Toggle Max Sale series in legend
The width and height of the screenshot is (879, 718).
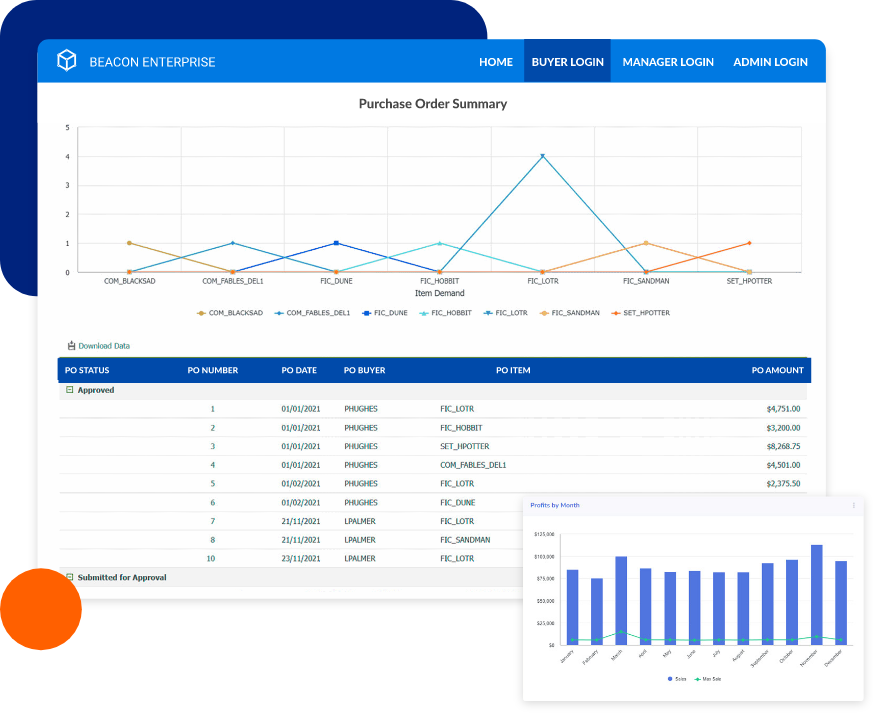[708, 679]
